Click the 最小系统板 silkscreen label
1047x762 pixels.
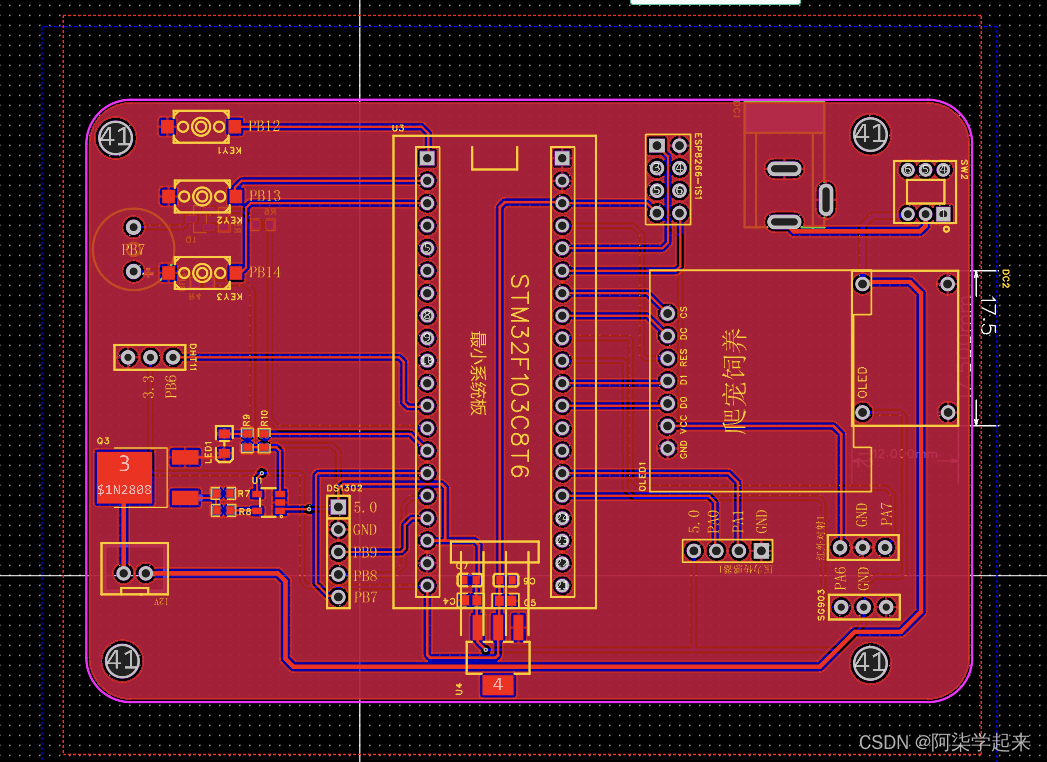478,373
